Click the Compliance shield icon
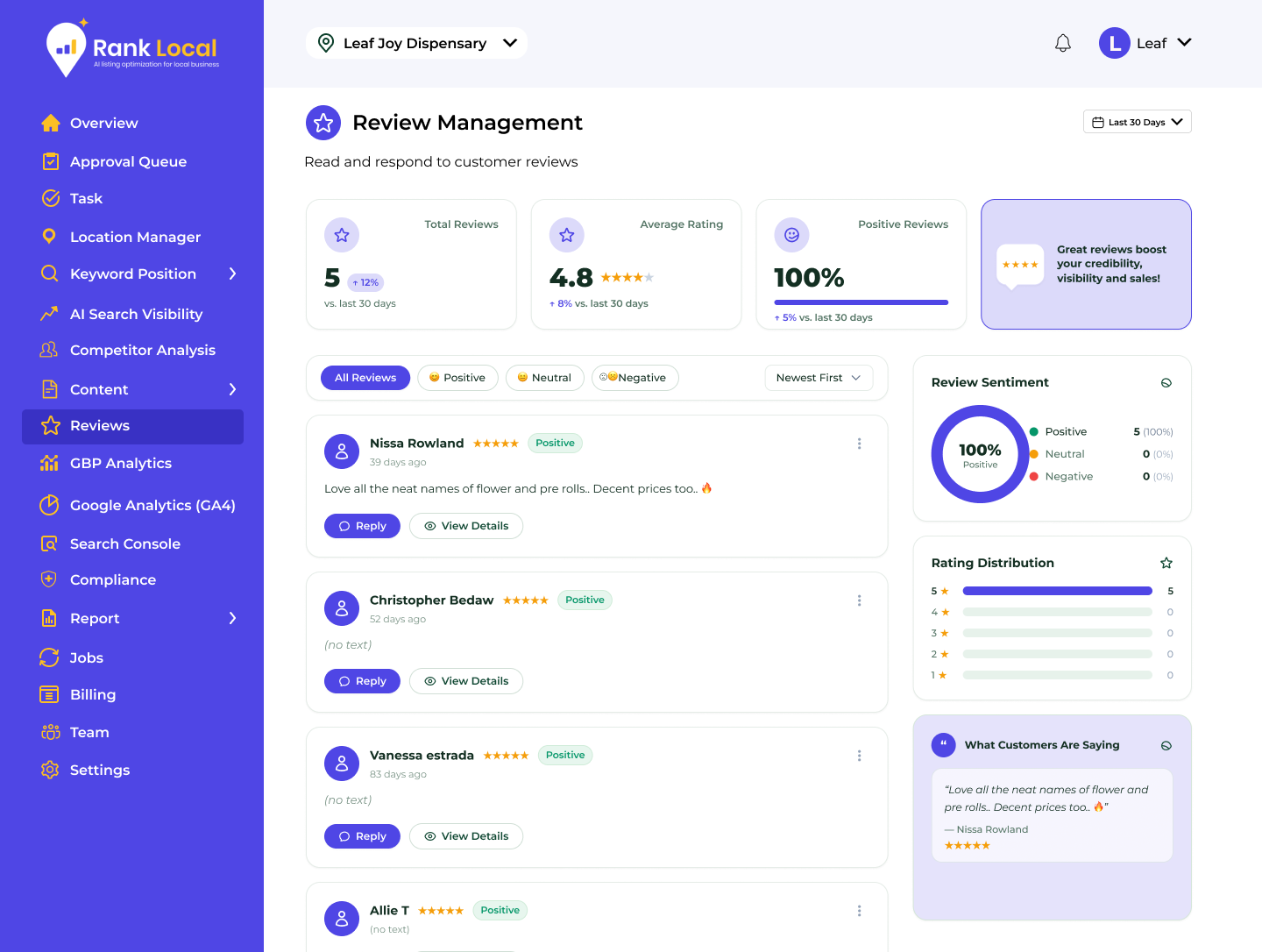The height and width of the screenshot is (952, 1262). point(49,579)
